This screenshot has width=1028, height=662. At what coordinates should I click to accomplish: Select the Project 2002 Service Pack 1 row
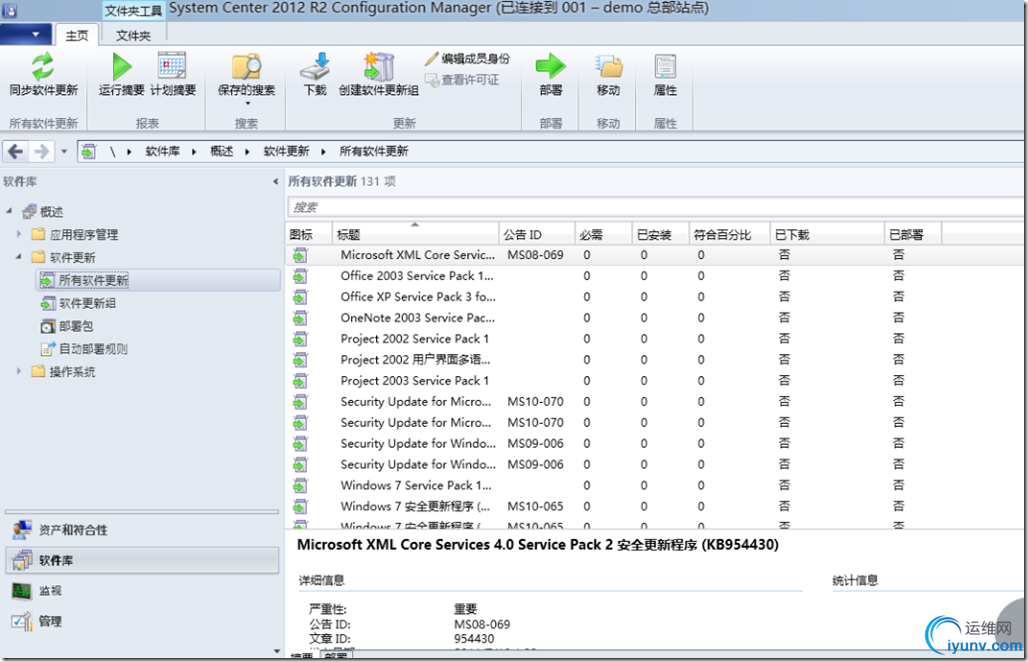coord(656,339)
